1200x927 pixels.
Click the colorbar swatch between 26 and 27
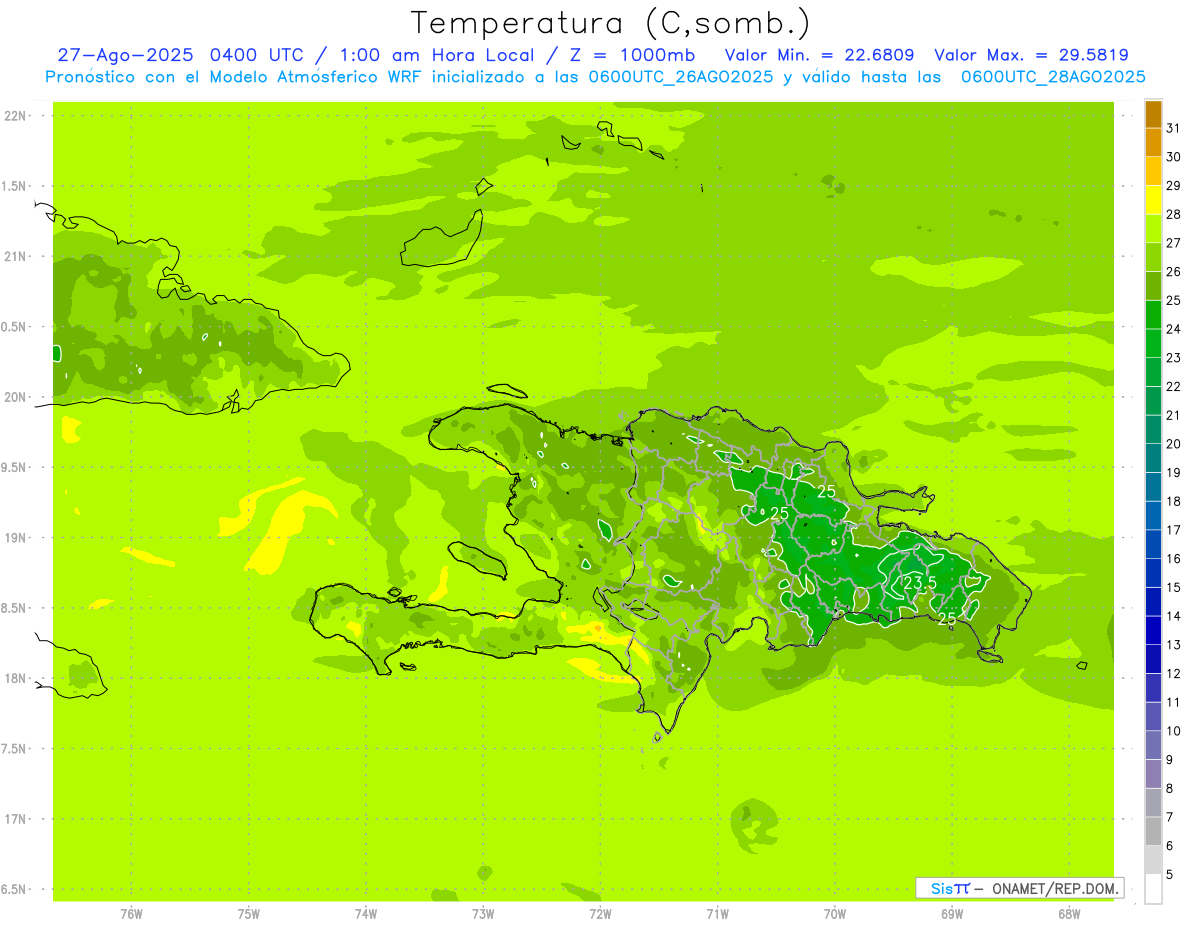1153,257
